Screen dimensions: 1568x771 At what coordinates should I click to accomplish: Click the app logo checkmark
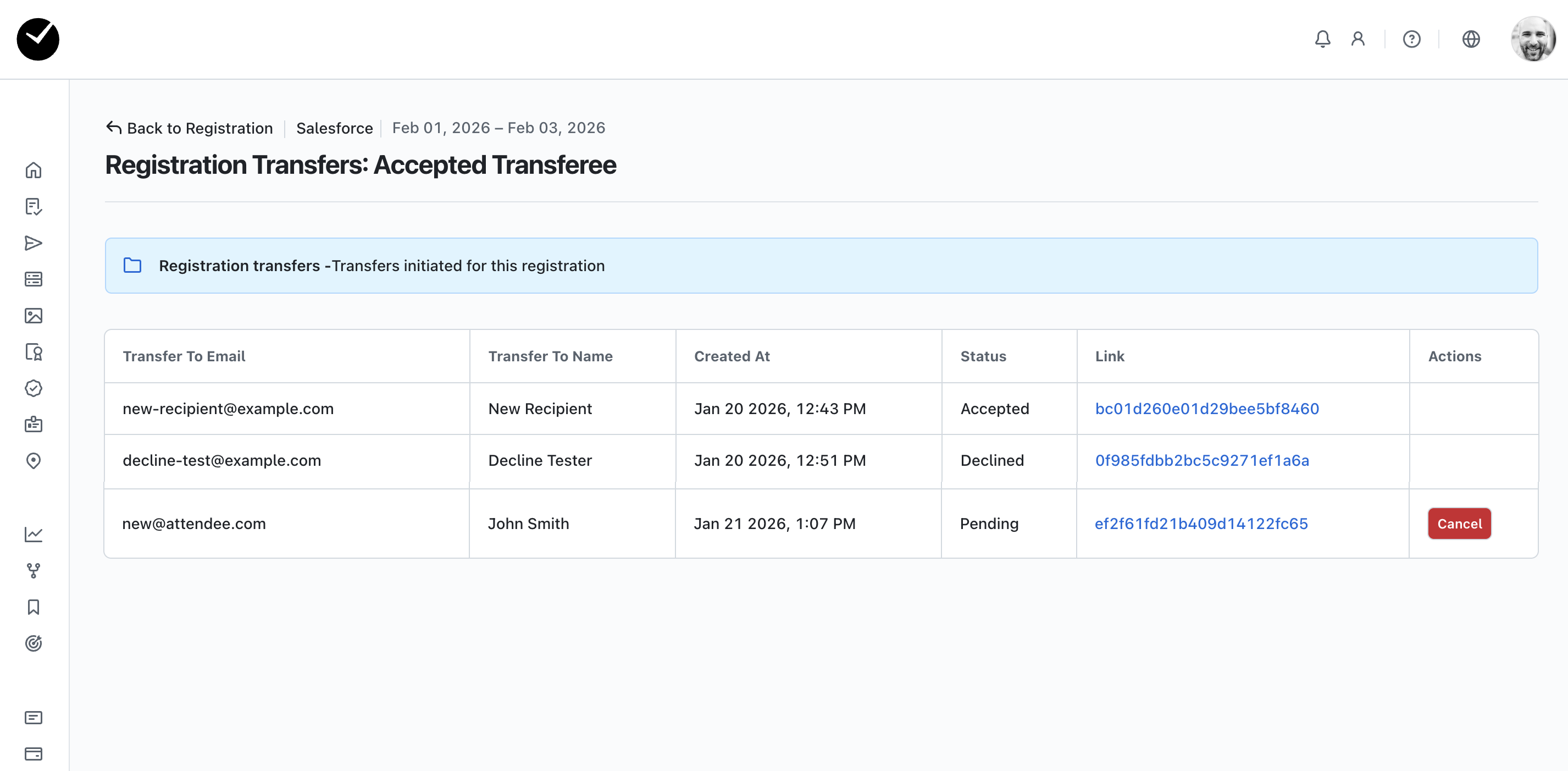click(x=38, y=39)
